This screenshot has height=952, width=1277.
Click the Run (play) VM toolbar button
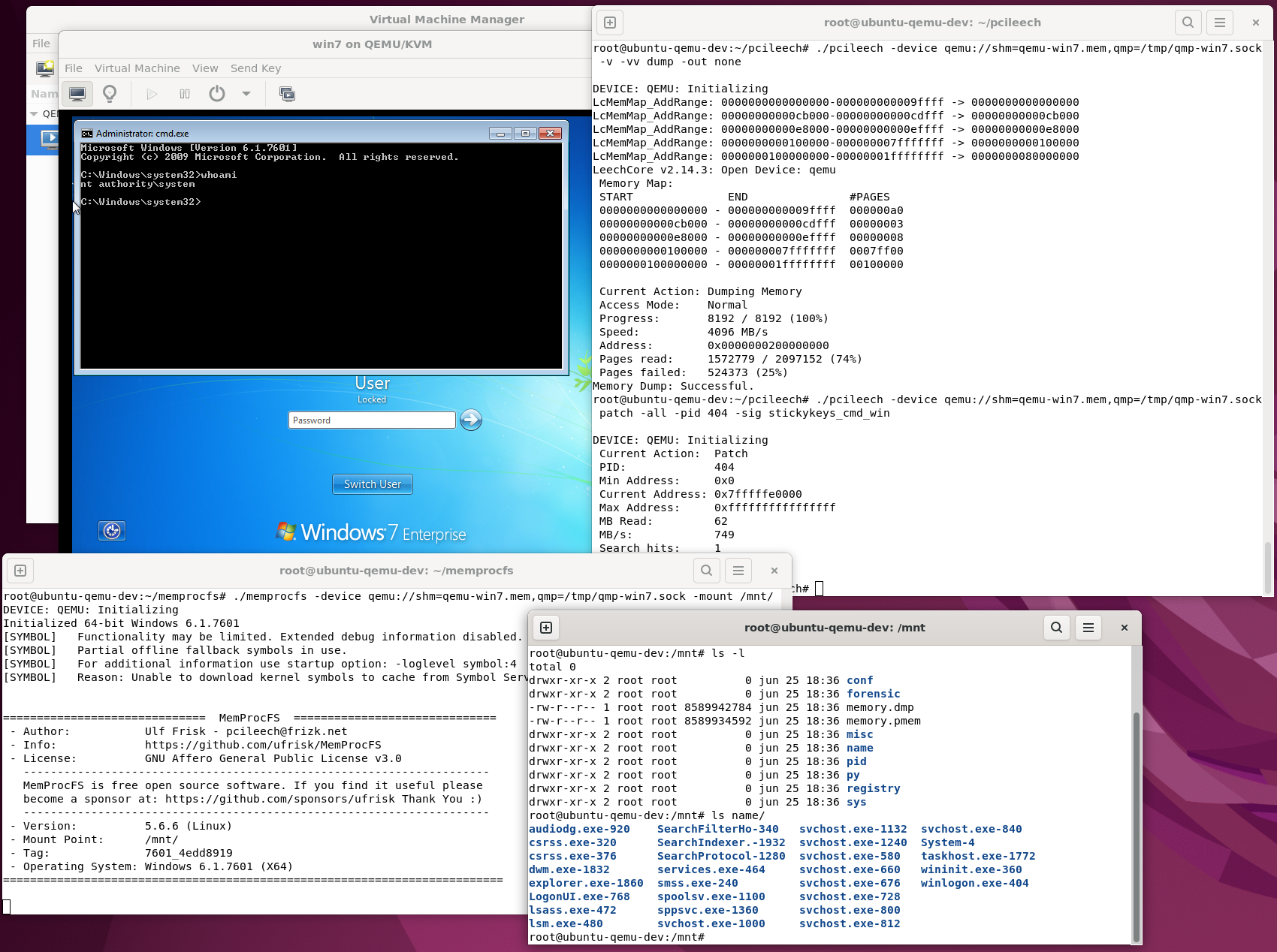pos(152,94)
